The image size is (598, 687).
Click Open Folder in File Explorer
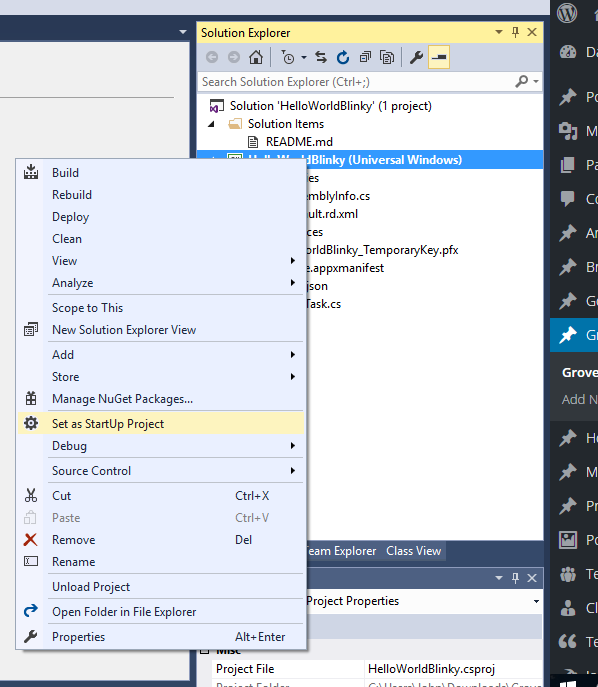tap(160, 612)
